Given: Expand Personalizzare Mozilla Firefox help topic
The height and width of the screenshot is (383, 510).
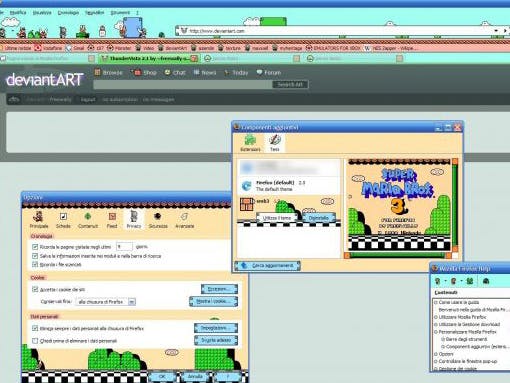Looking at the screenshot, I should [x=435, y=332].
